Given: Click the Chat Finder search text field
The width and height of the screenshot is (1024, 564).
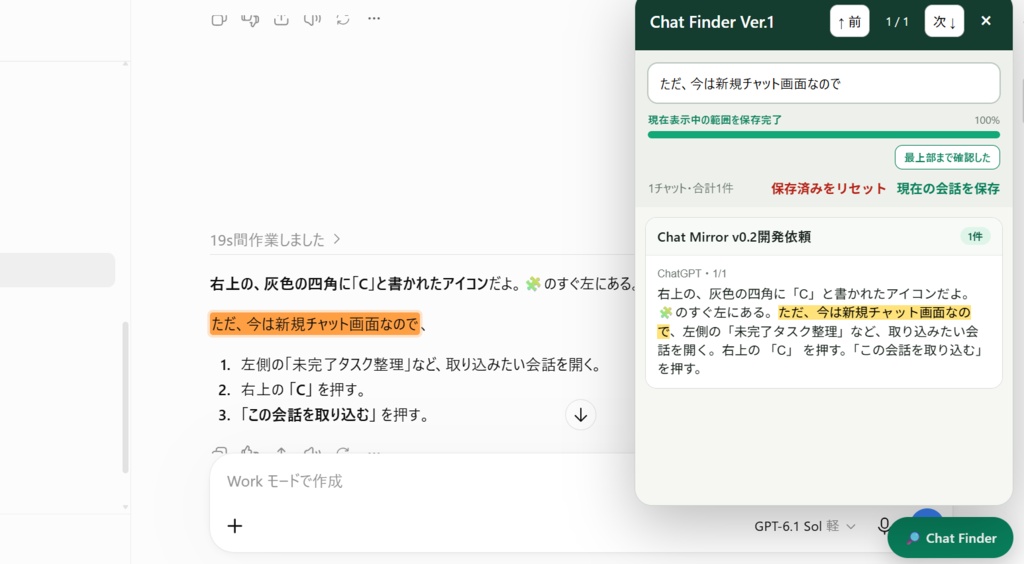Looking at the screenshot, I should pos(824,84).
